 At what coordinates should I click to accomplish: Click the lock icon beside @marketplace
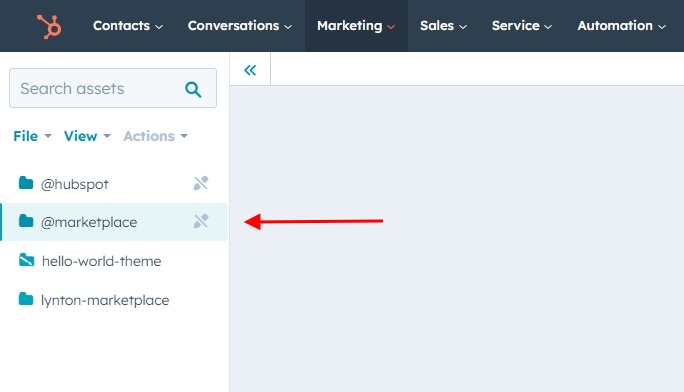point(201,221)
